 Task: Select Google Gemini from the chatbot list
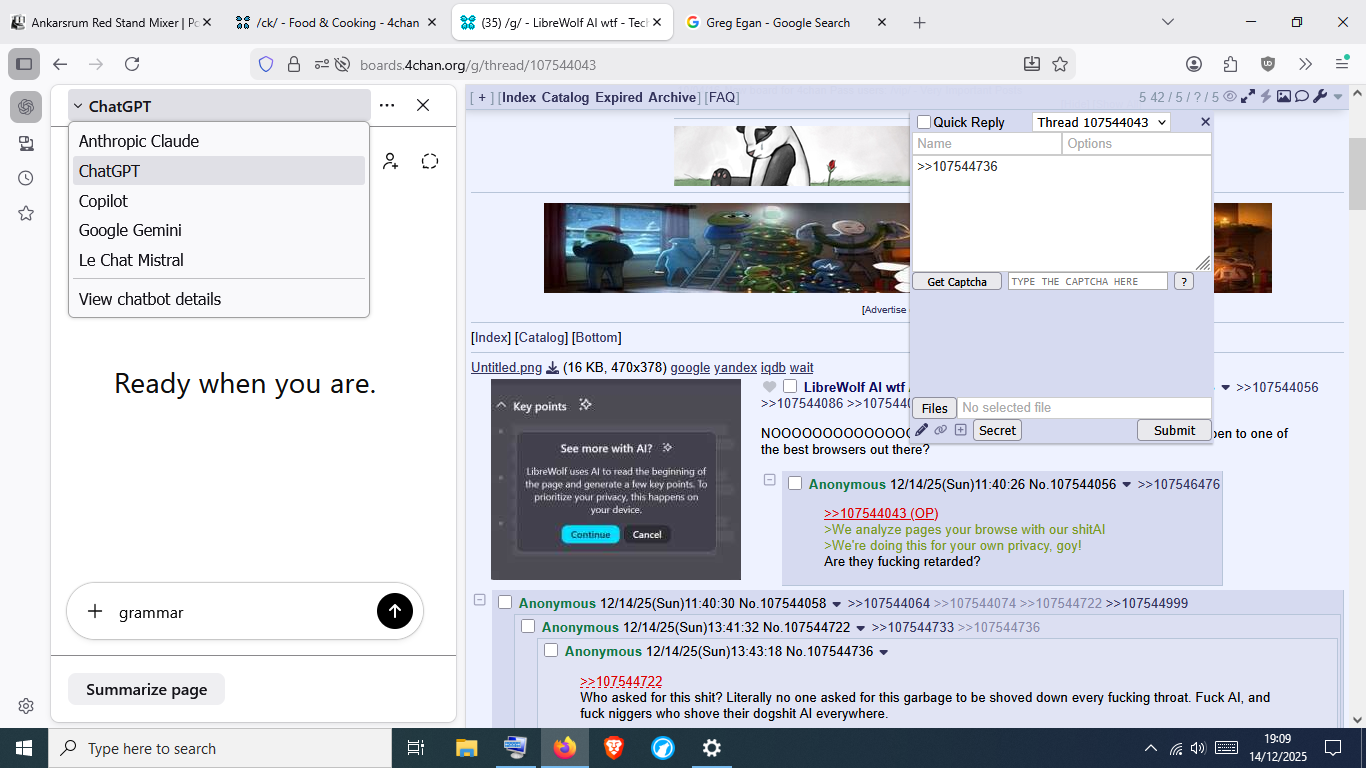tap(219, 230)
